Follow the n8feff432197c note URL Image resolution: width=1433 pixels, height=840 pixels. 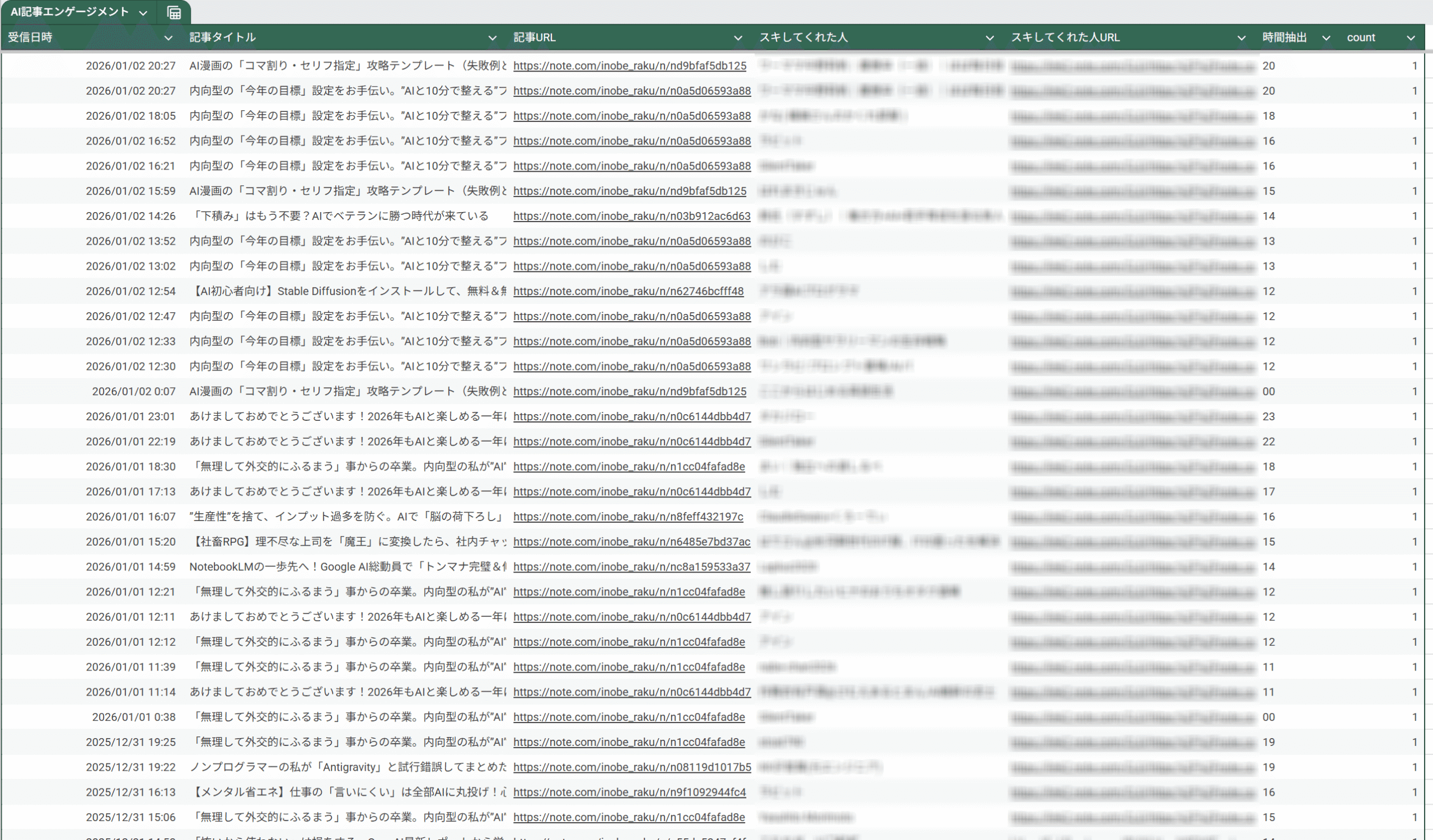(x=628, y=517)
